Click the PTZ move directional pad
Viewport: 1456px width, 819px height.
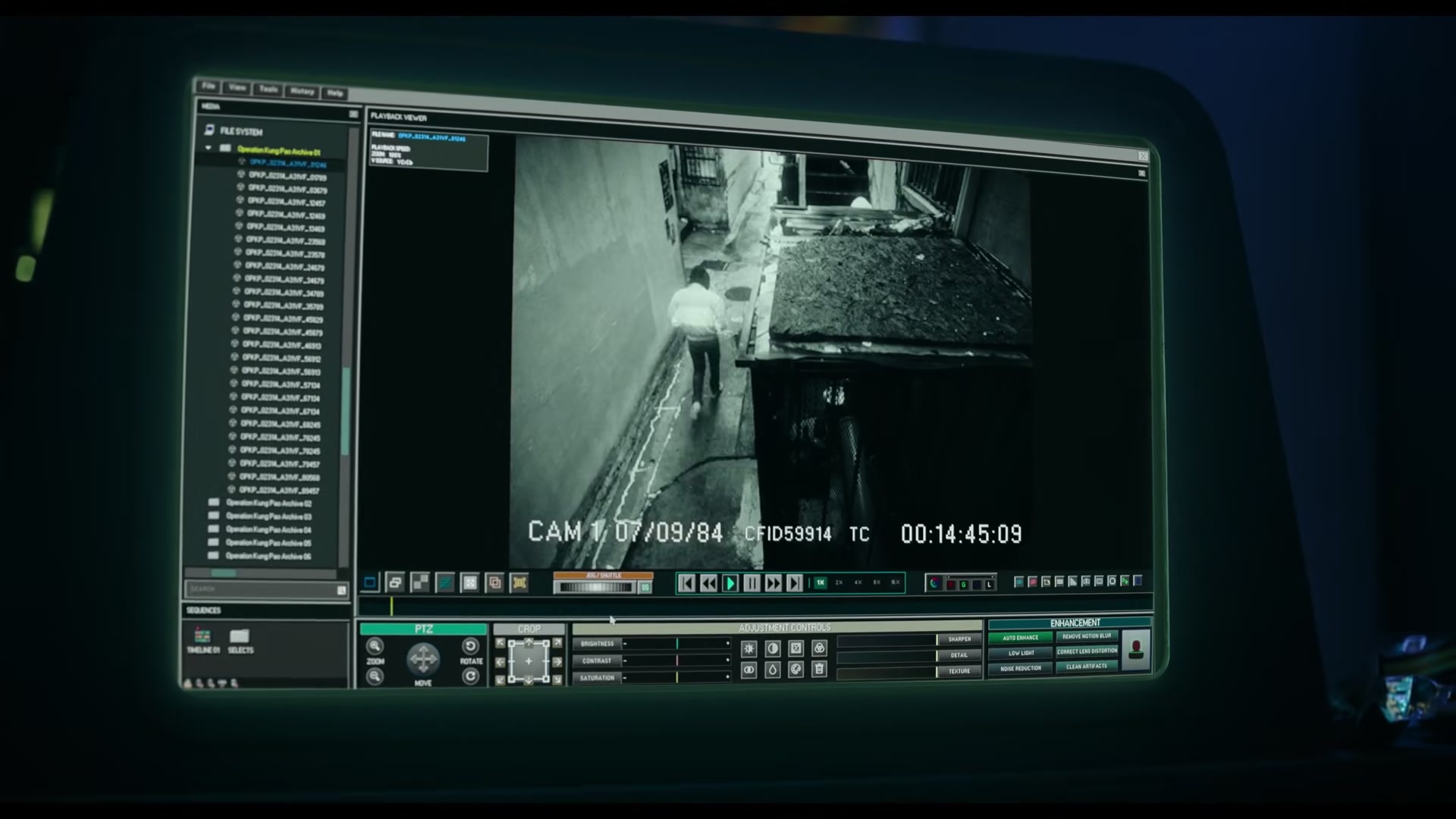tap(422, 659)
